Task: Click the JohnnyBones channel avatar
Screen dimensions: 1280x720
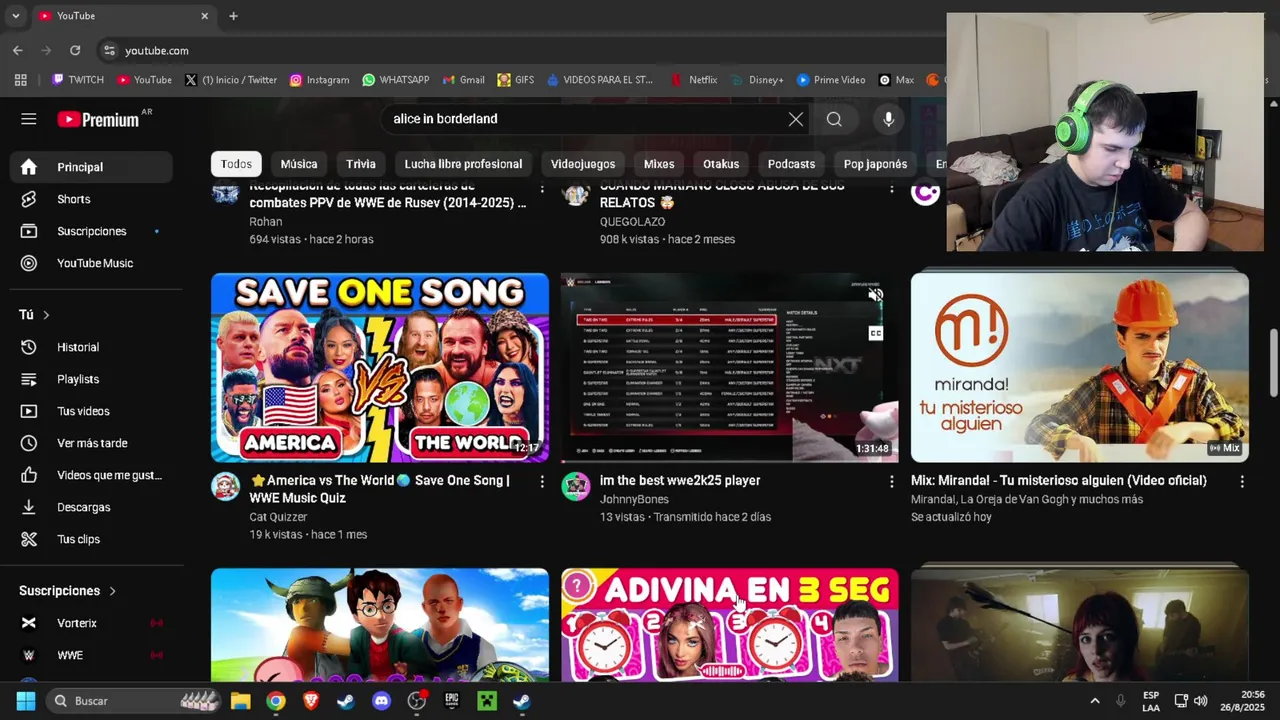Action: [x=576, y=487]
